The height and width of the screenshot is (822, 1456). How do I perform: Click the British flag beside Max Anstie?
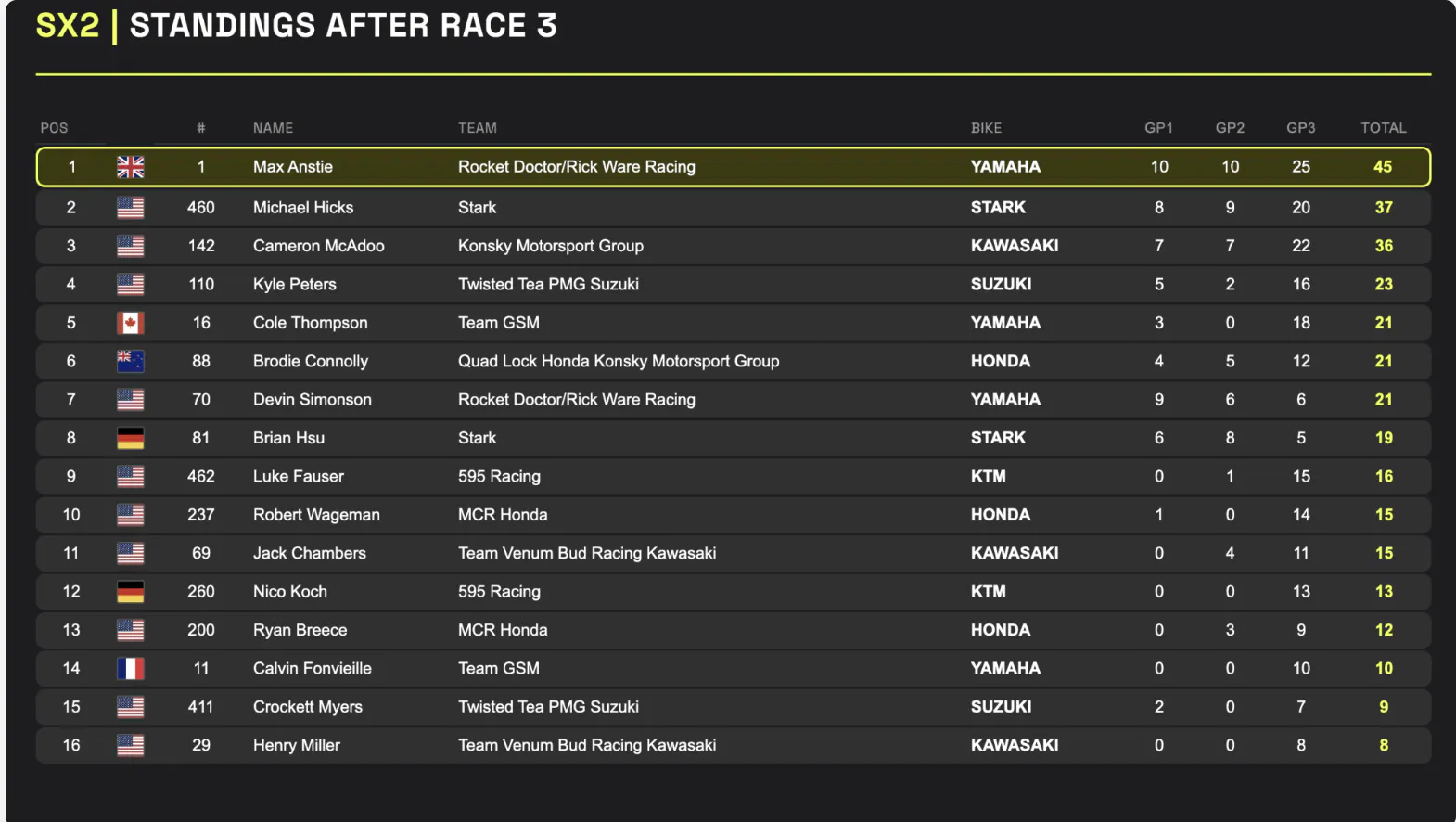point(130,167)
